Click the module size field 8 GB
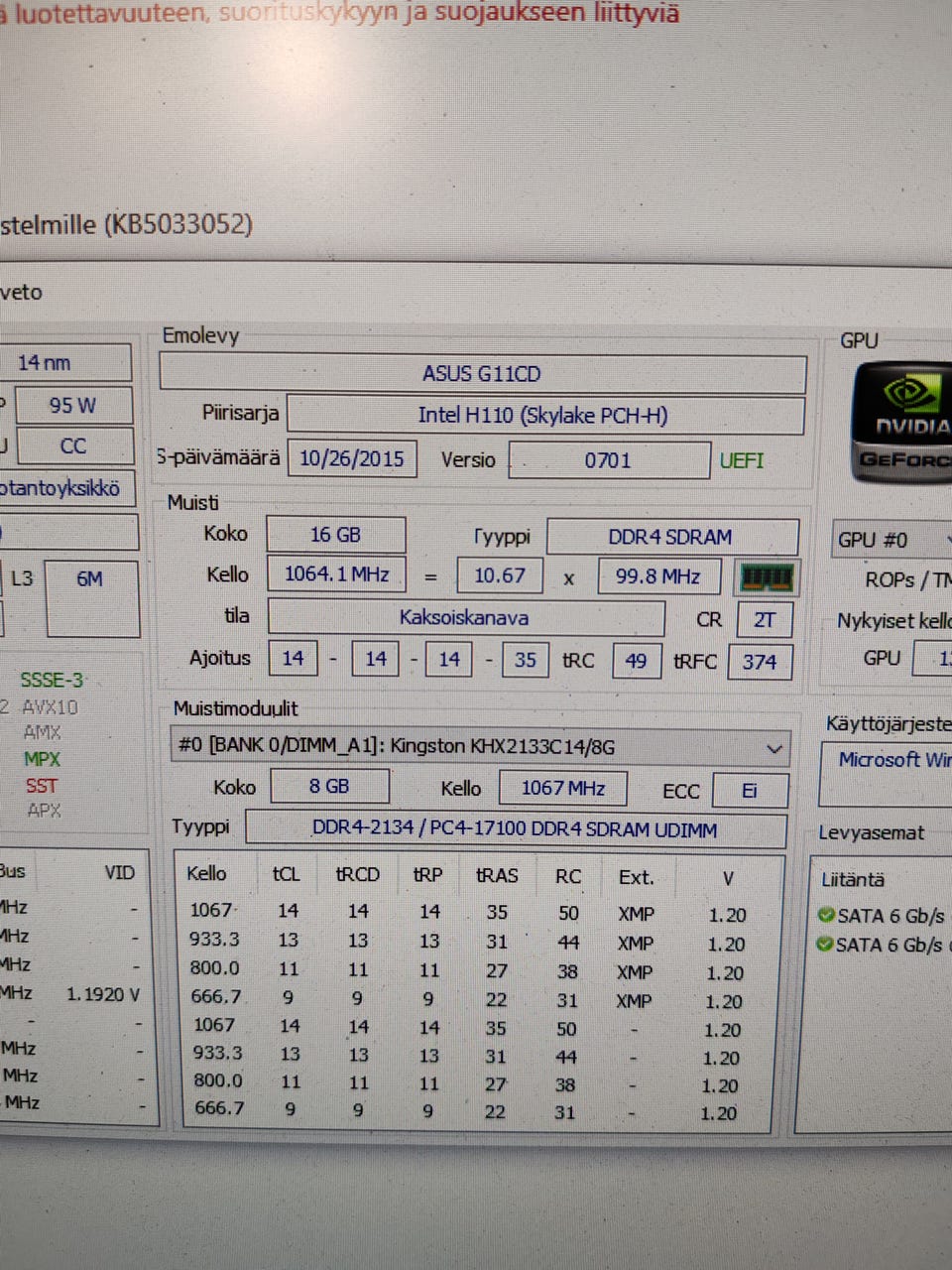The width and height of the screenshot is (952, 1270). (329, 787)
